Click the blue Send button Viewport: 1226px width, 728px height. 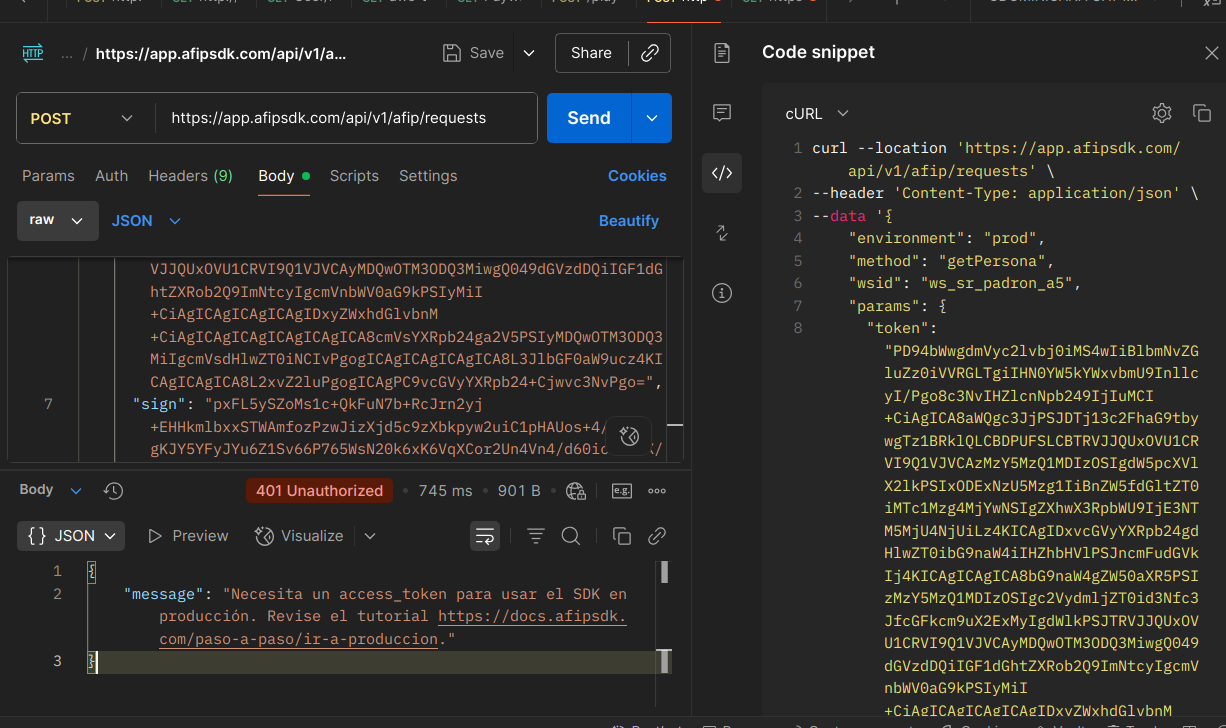coord(588,118)
